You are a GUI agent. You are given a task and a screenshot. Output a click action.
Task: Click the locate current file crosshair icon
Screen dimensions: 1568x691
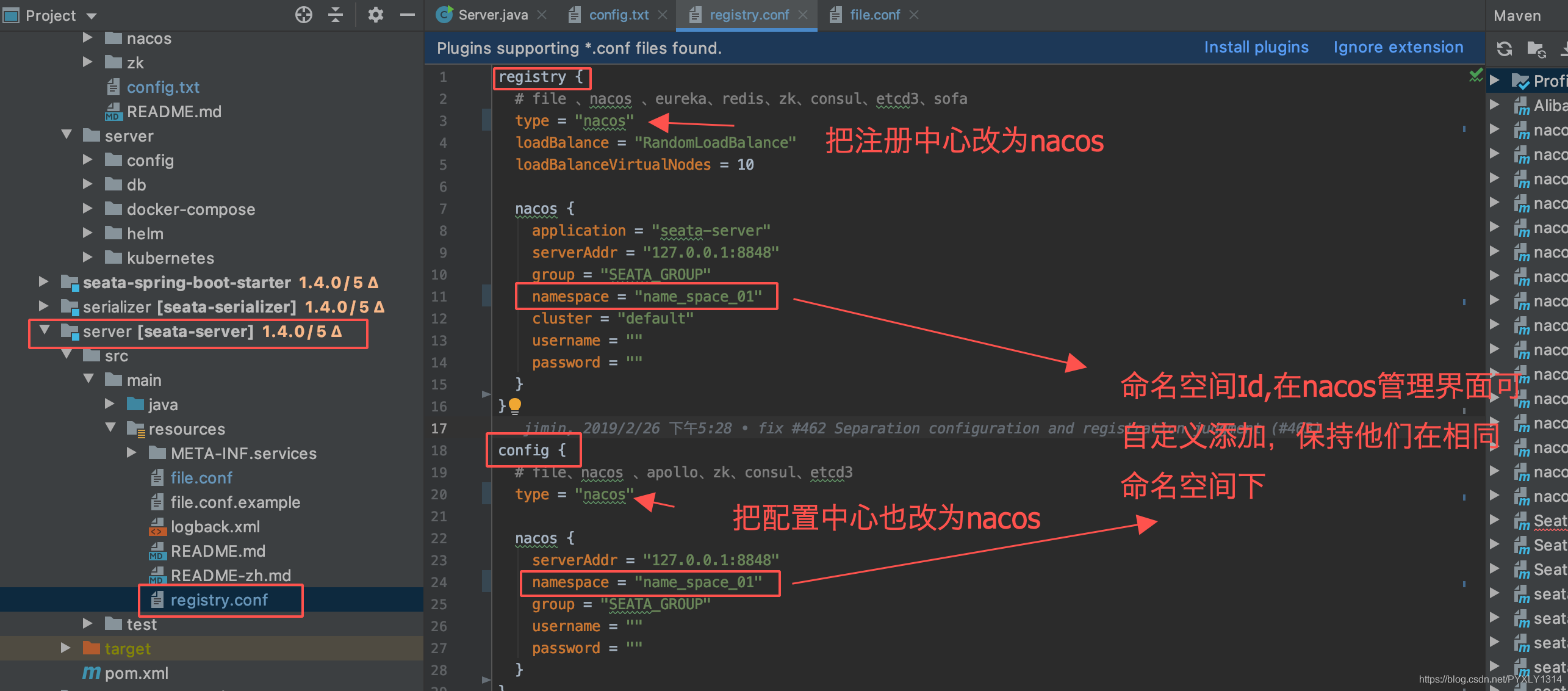pyautogui.click(x=303, y=15)
